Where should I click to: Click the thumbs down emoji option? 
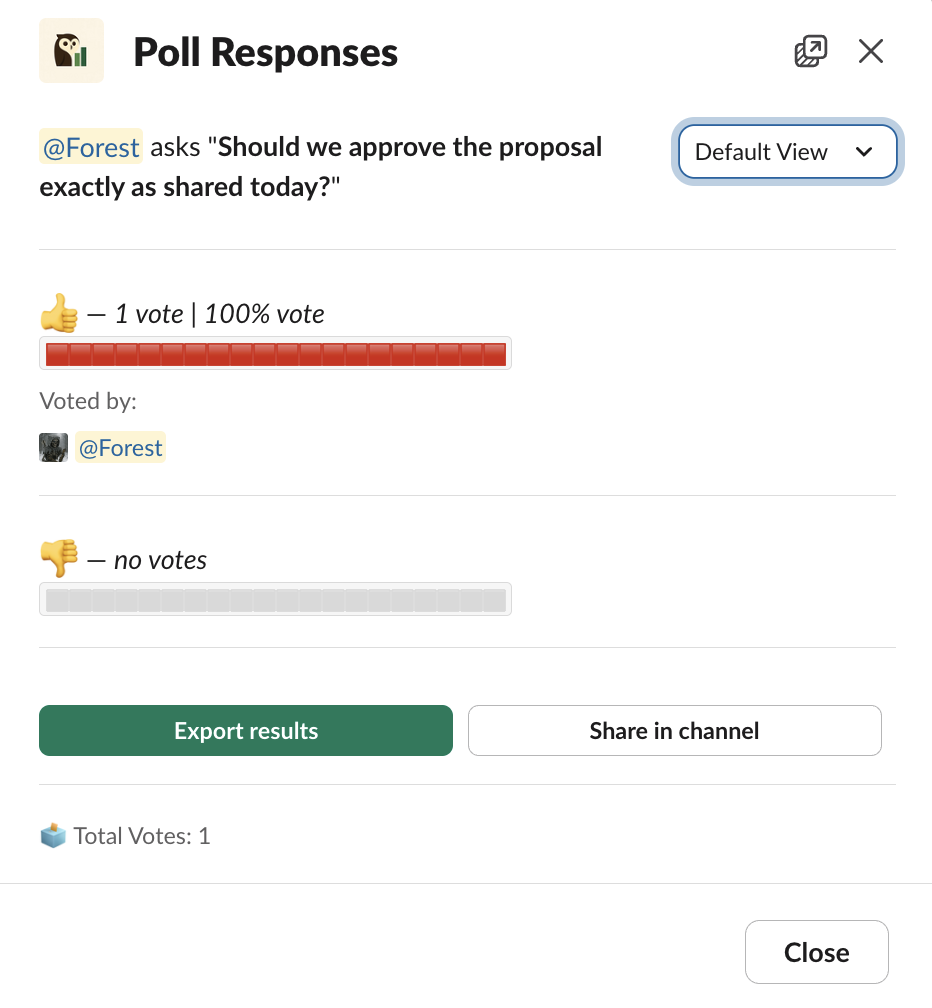(57, 558)
